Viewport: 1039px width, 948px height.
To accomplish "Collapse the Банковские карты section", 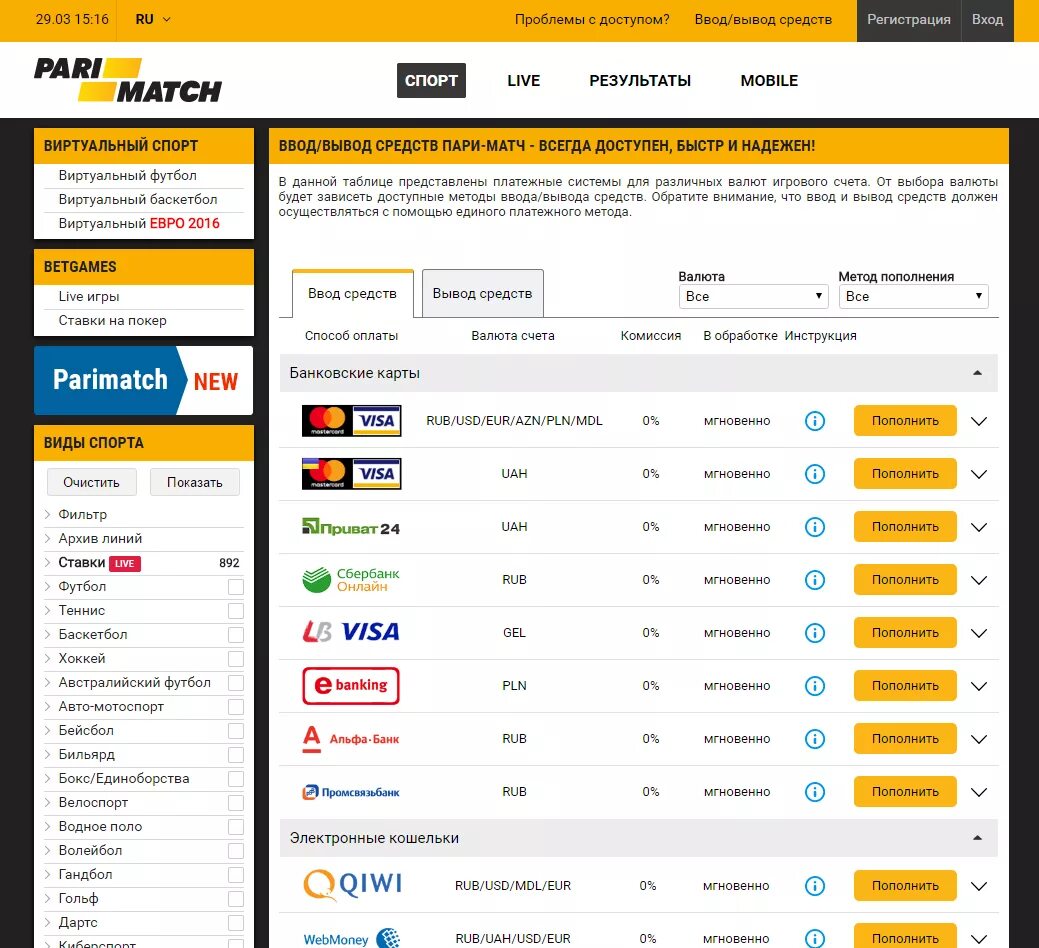I will pyautogui.click(x=977, y=373).
